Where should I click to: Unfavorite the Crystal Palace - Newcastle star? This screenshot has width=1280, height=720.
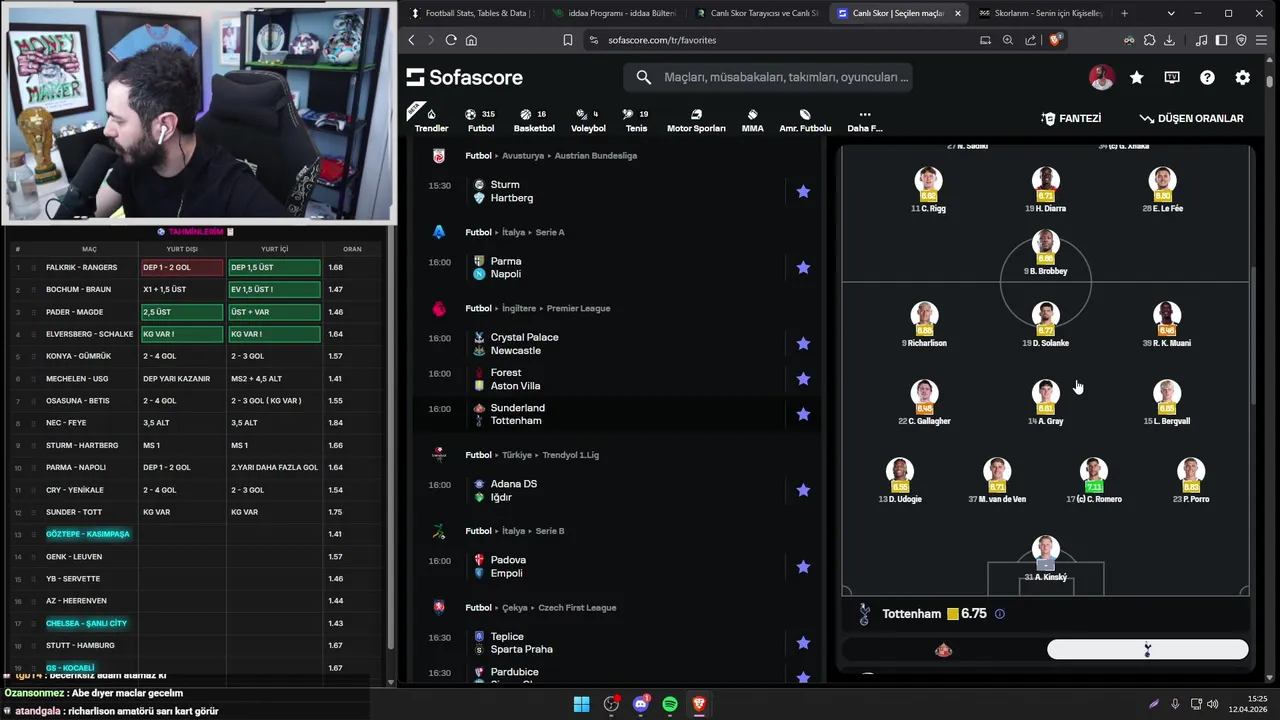803,343
